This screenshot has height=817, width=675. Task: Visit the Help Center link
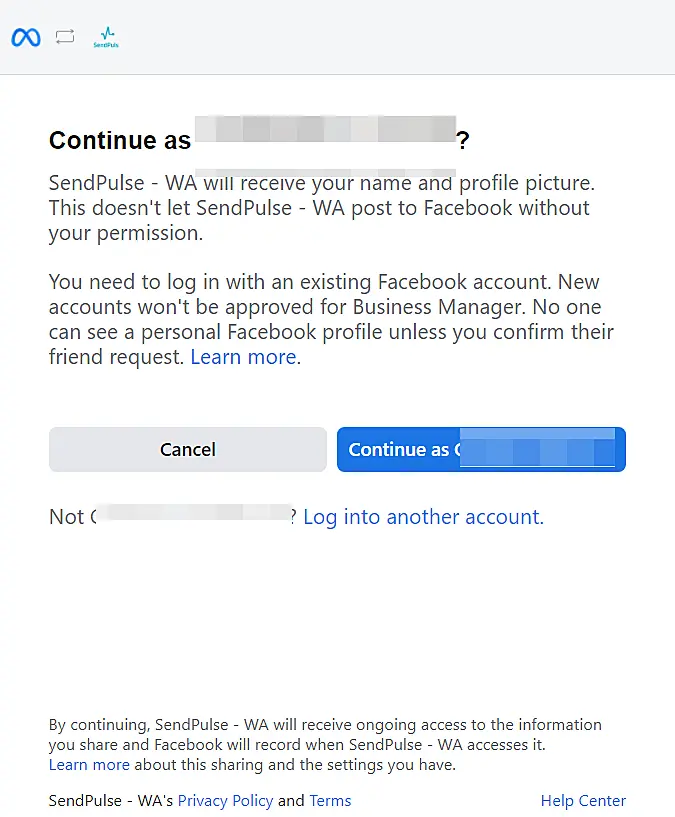[583, 801]
